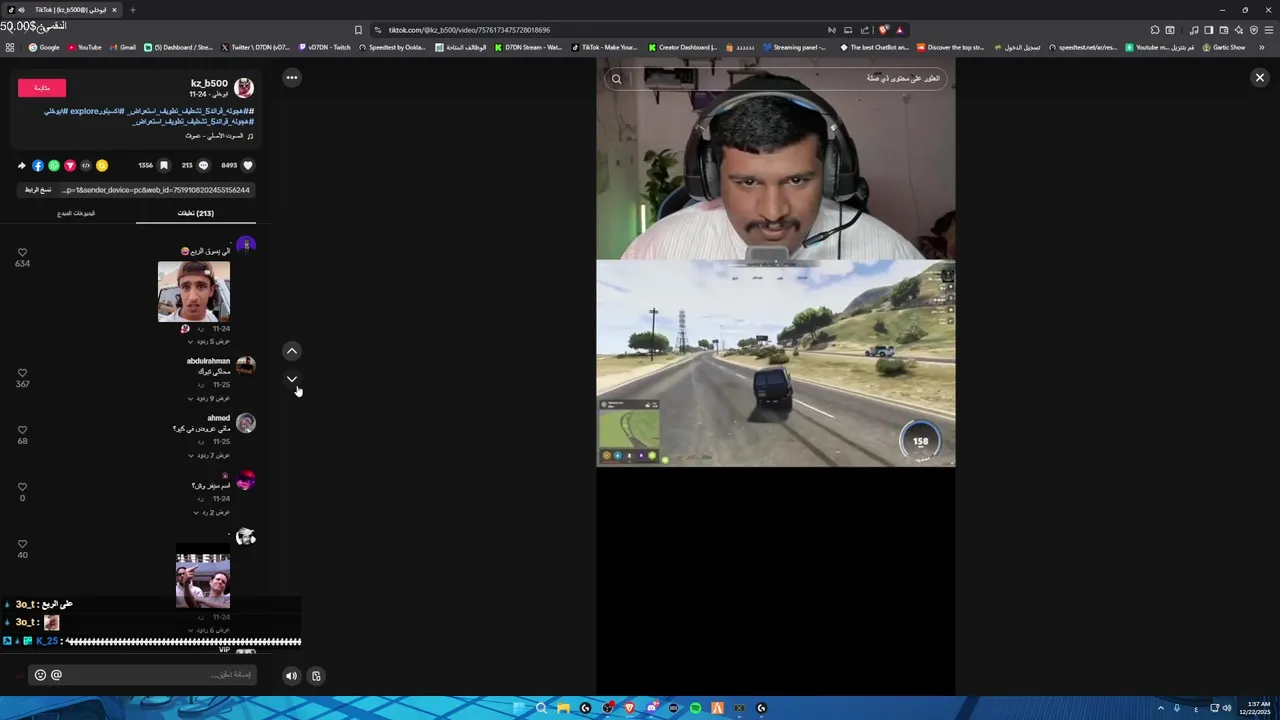
Task: Go to next video with down arrow
Action: pos(291,379)
